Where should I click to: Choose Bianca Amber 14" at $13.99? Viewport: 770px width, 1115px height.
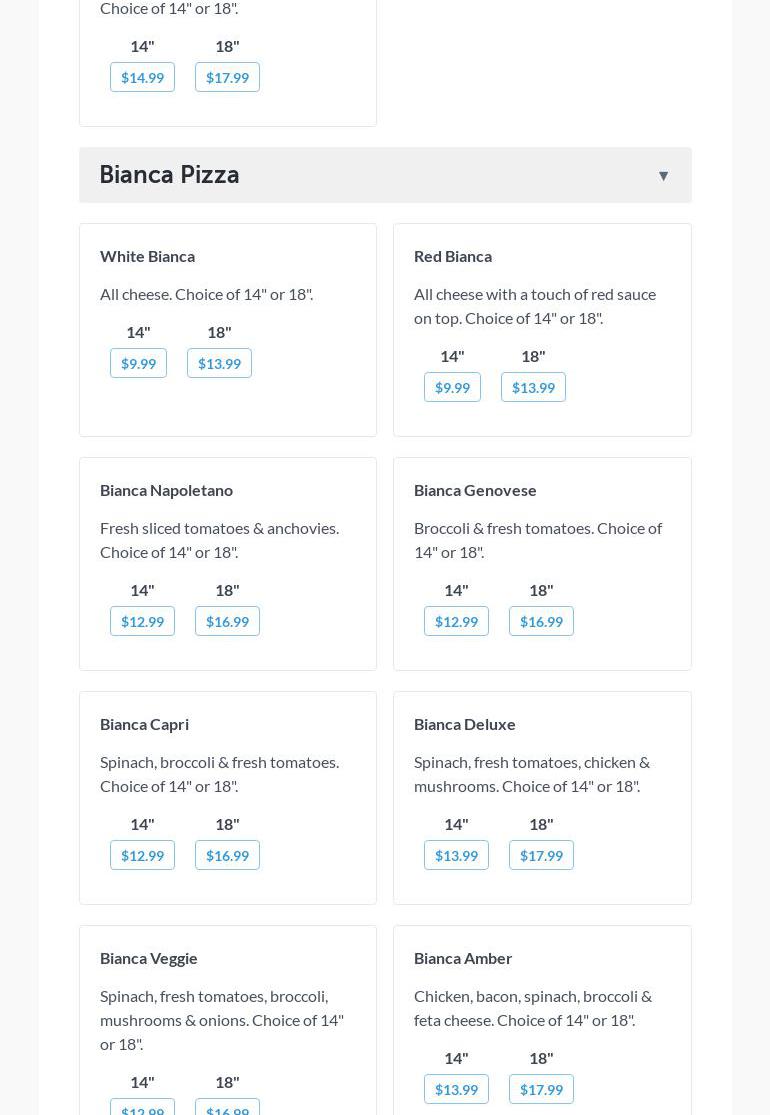pyautogui.click(x=456, y=1089)
